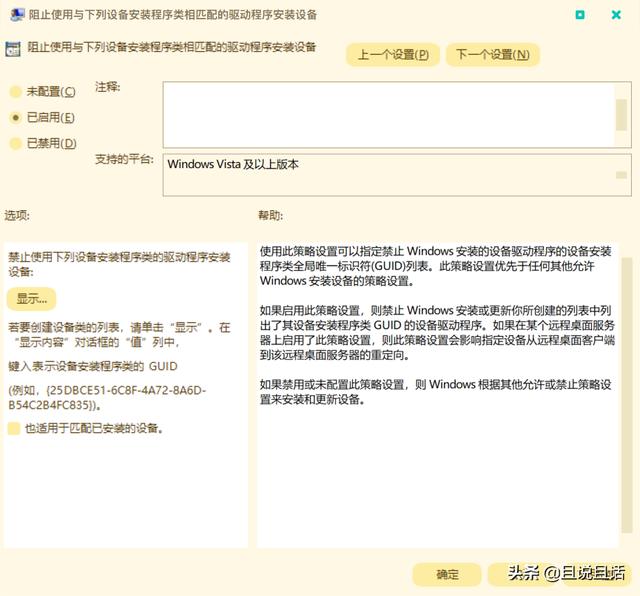This screenshot has width=640, height=596.
Task: Click the 若要创建设备类的列表 instruction text
Action: [x=119, y=334]
